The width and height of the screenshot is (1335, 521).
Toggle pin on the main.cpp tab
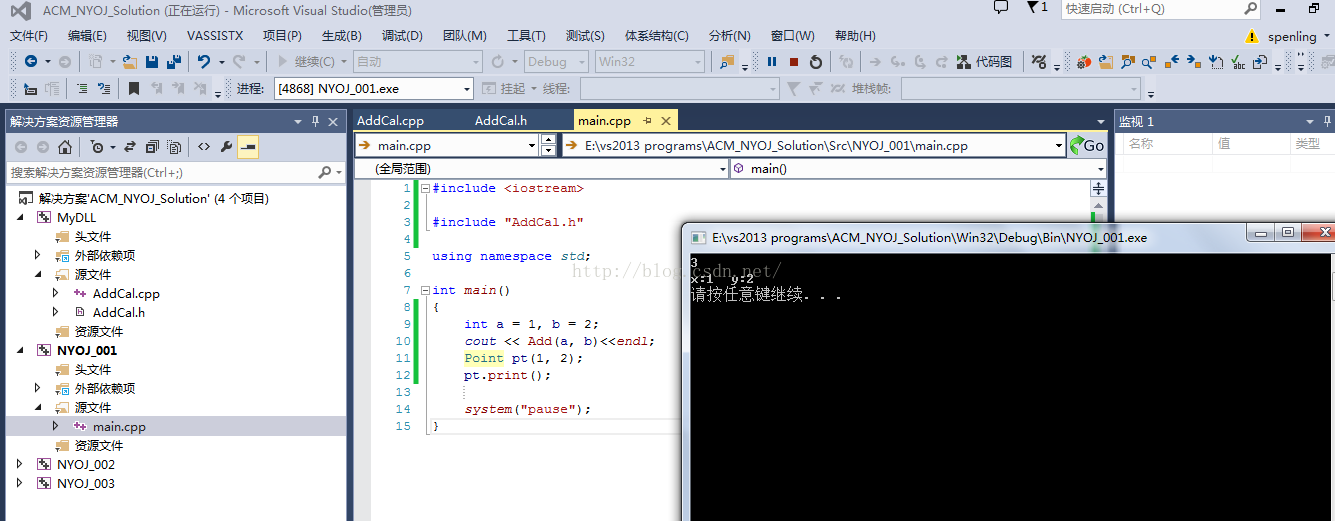tap(647, 120)
